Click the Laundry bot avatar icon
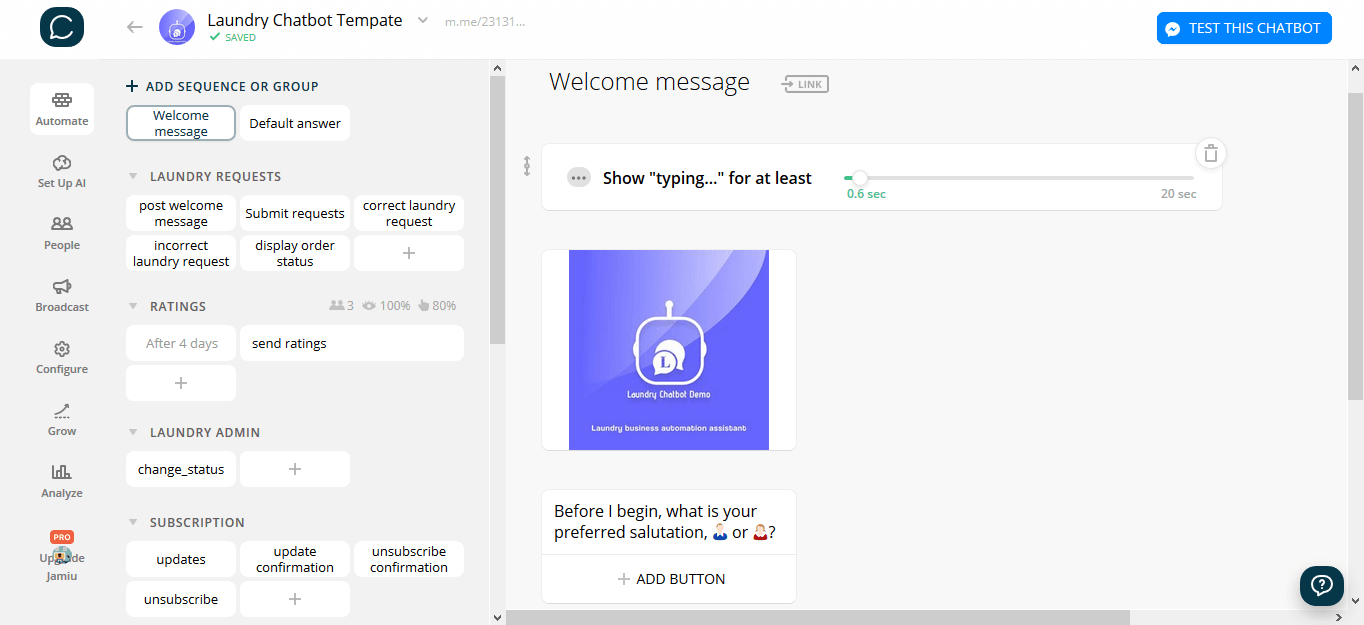Screen dimensions: 1364x625 [177, 27]
